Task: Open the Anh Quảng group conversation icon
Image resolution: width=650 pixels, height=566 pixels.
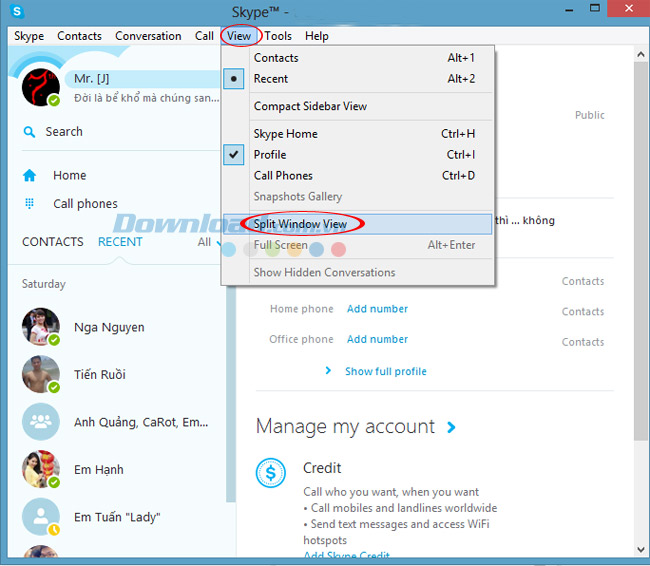Action: [41, 422]
